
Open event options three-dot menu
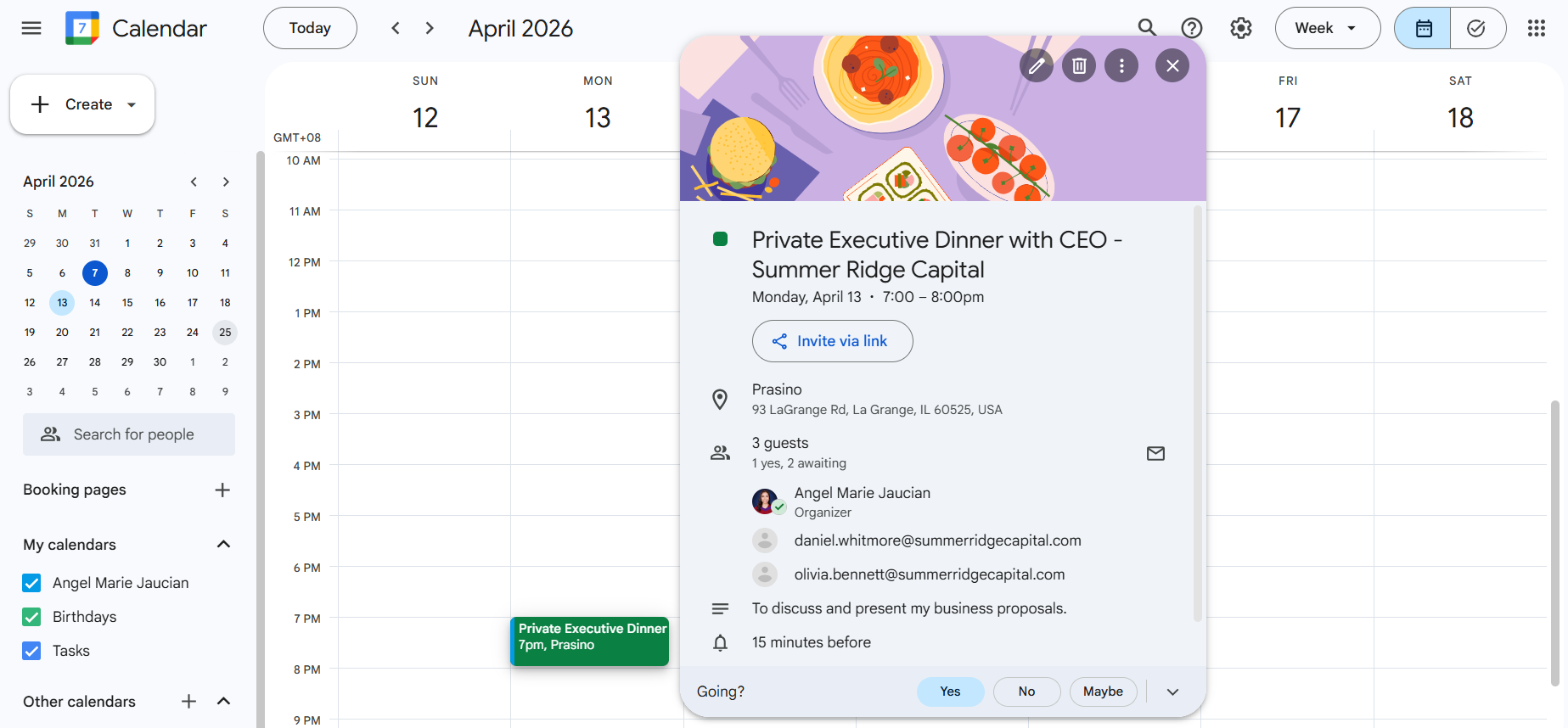pos(1121,65)
